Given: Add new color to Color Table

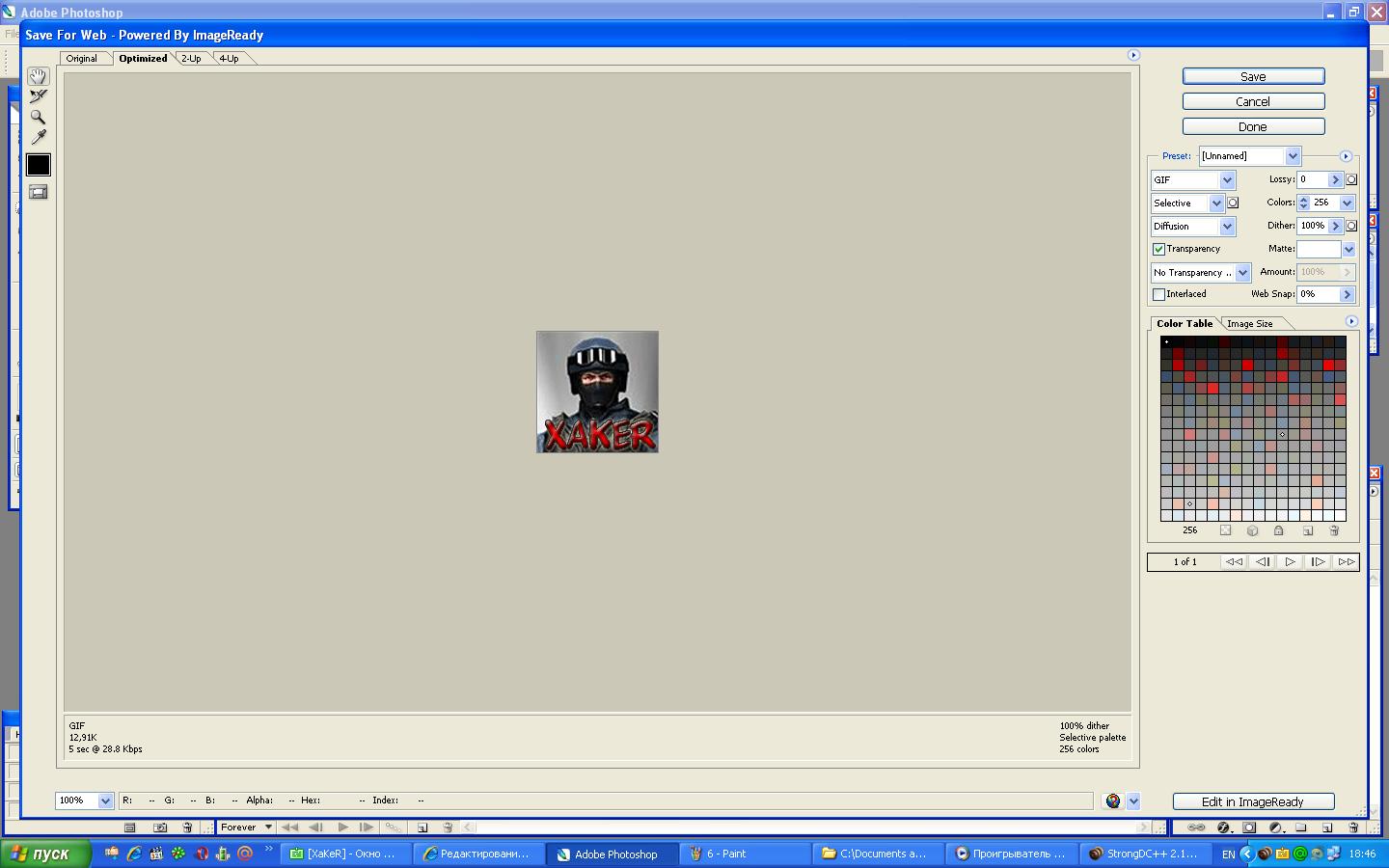Looking at the screenshot, I should (1308, 530).
